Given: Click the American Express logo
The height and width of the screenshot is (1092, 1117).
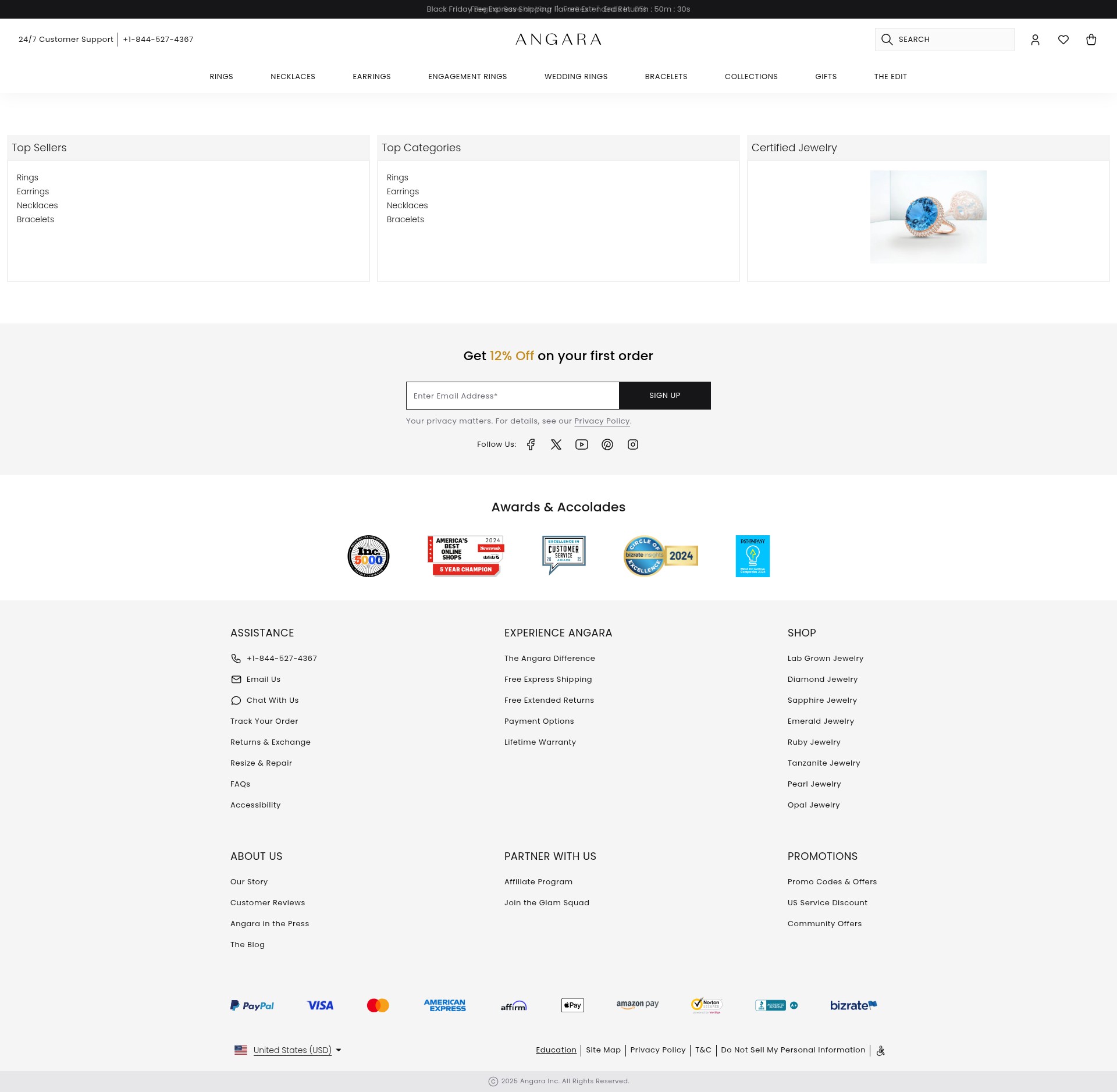Looking at the screenshot, I should click(445, 1005).
